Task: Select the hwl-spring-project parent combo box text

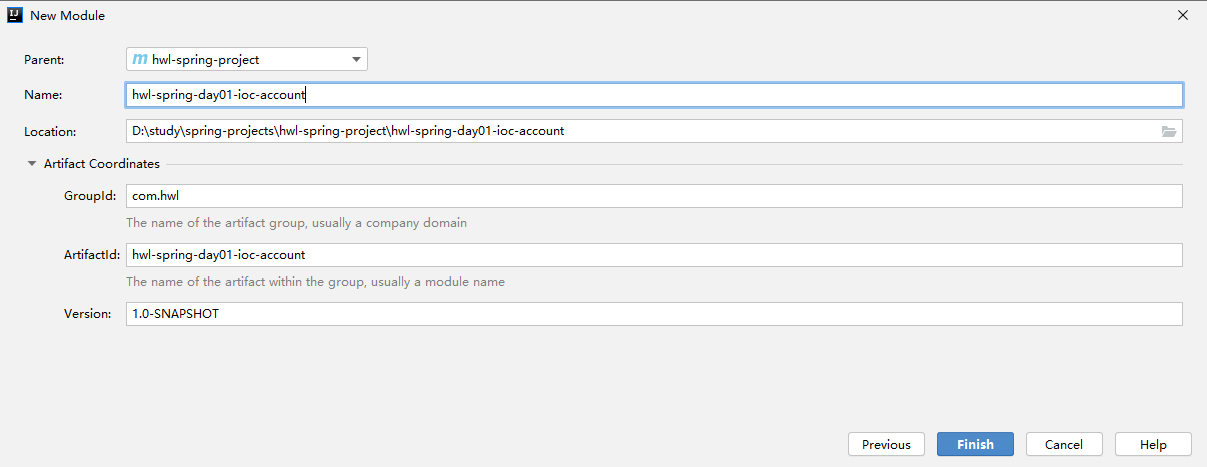Action: (x=206, y=60)
